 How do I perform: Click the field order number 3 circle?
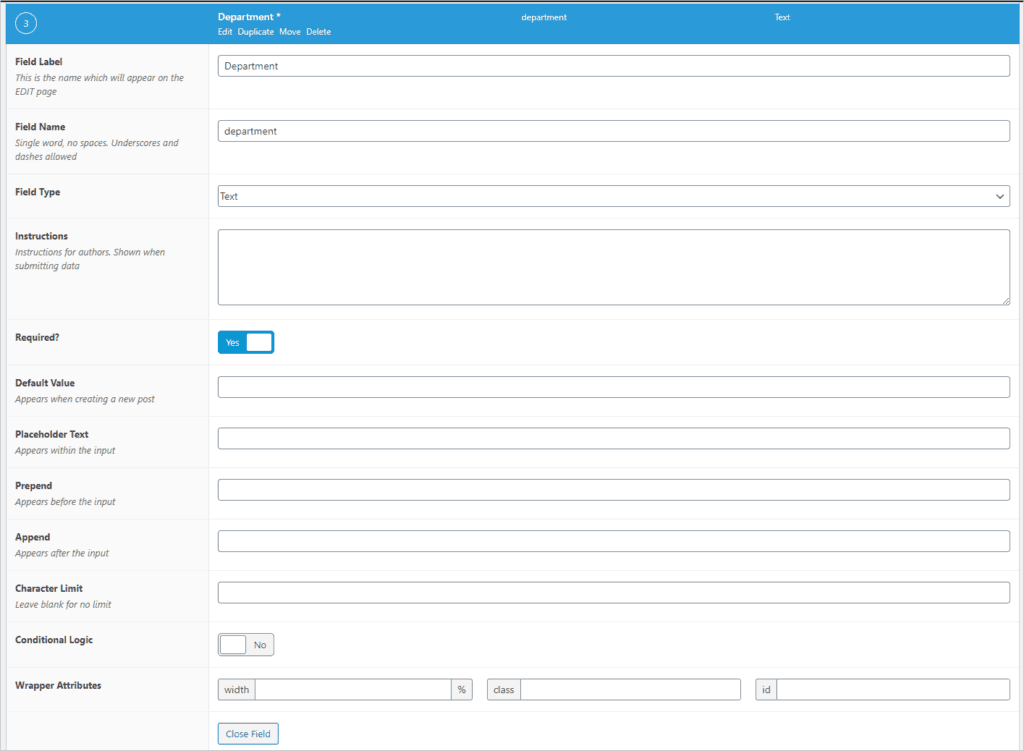pos(26,24)
